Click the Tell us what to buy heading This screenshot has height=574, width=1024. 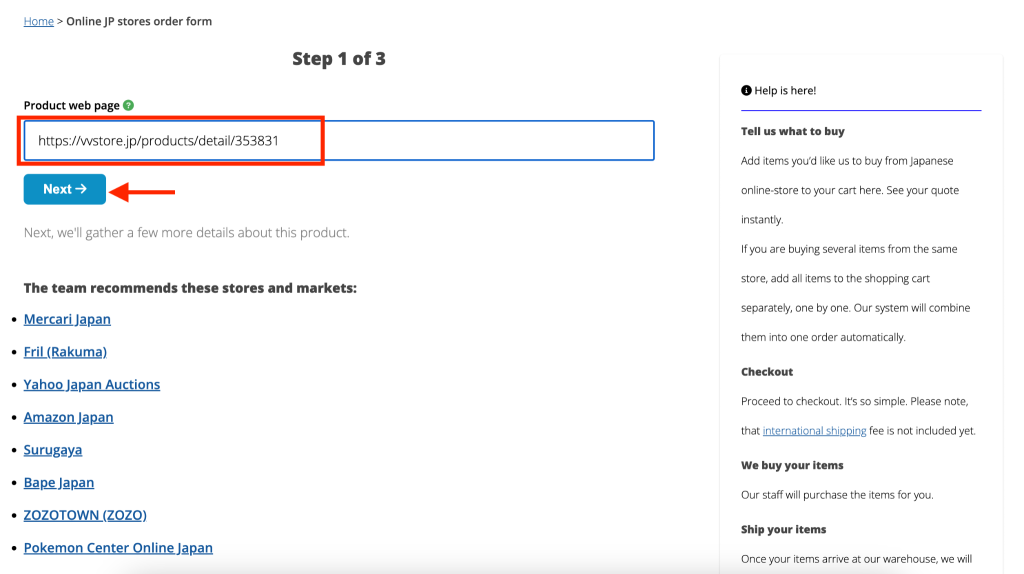tap(792, 131)
